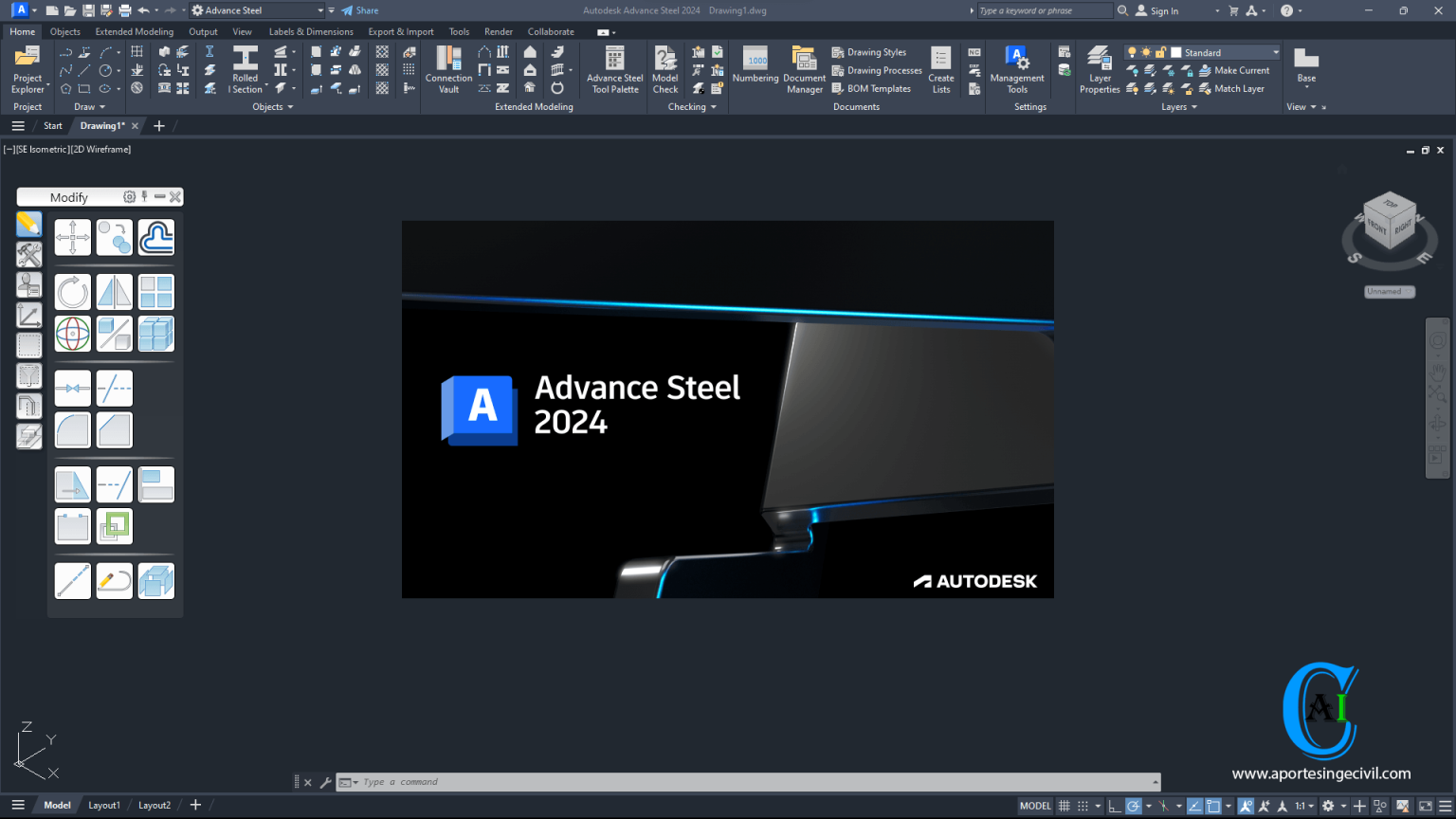Viewport: 1456px width, 819px height.
Task: Click the Share button
Action: (x=360, y=10)
